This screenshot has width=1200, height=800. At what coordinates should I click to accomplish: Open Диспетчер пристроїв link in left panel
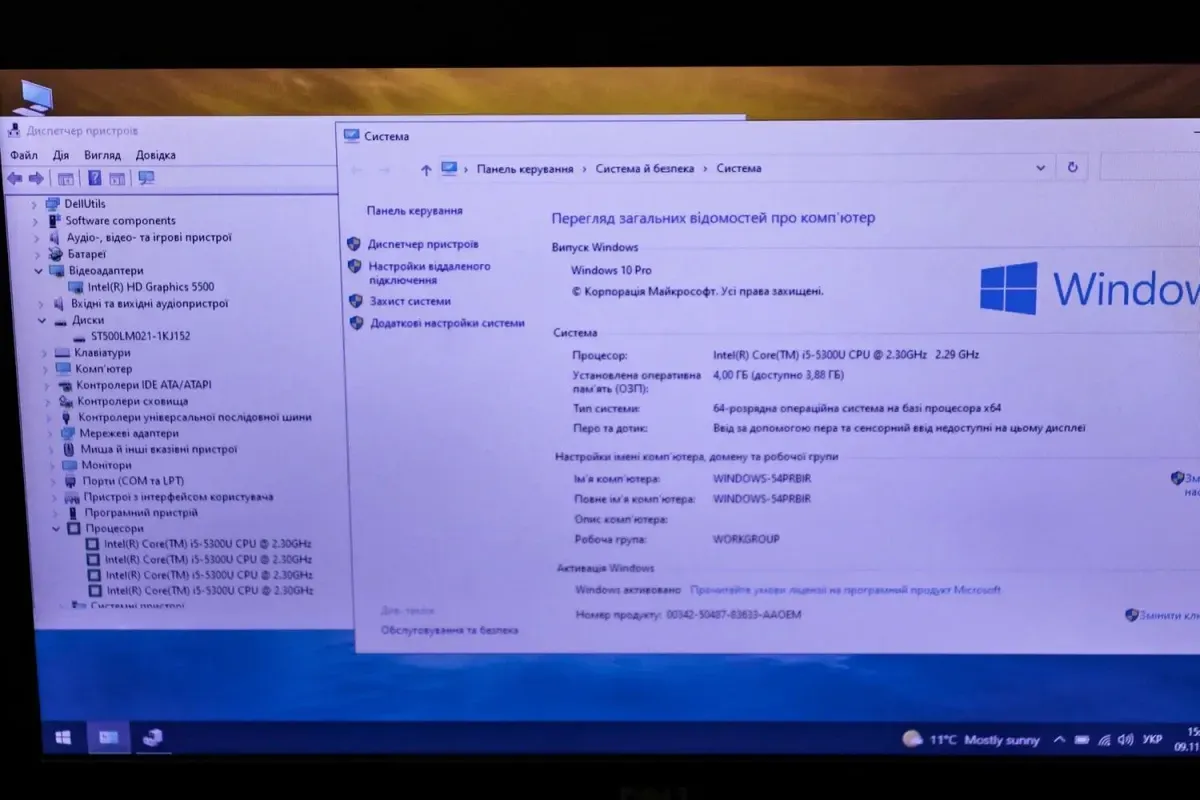(422, 244)
